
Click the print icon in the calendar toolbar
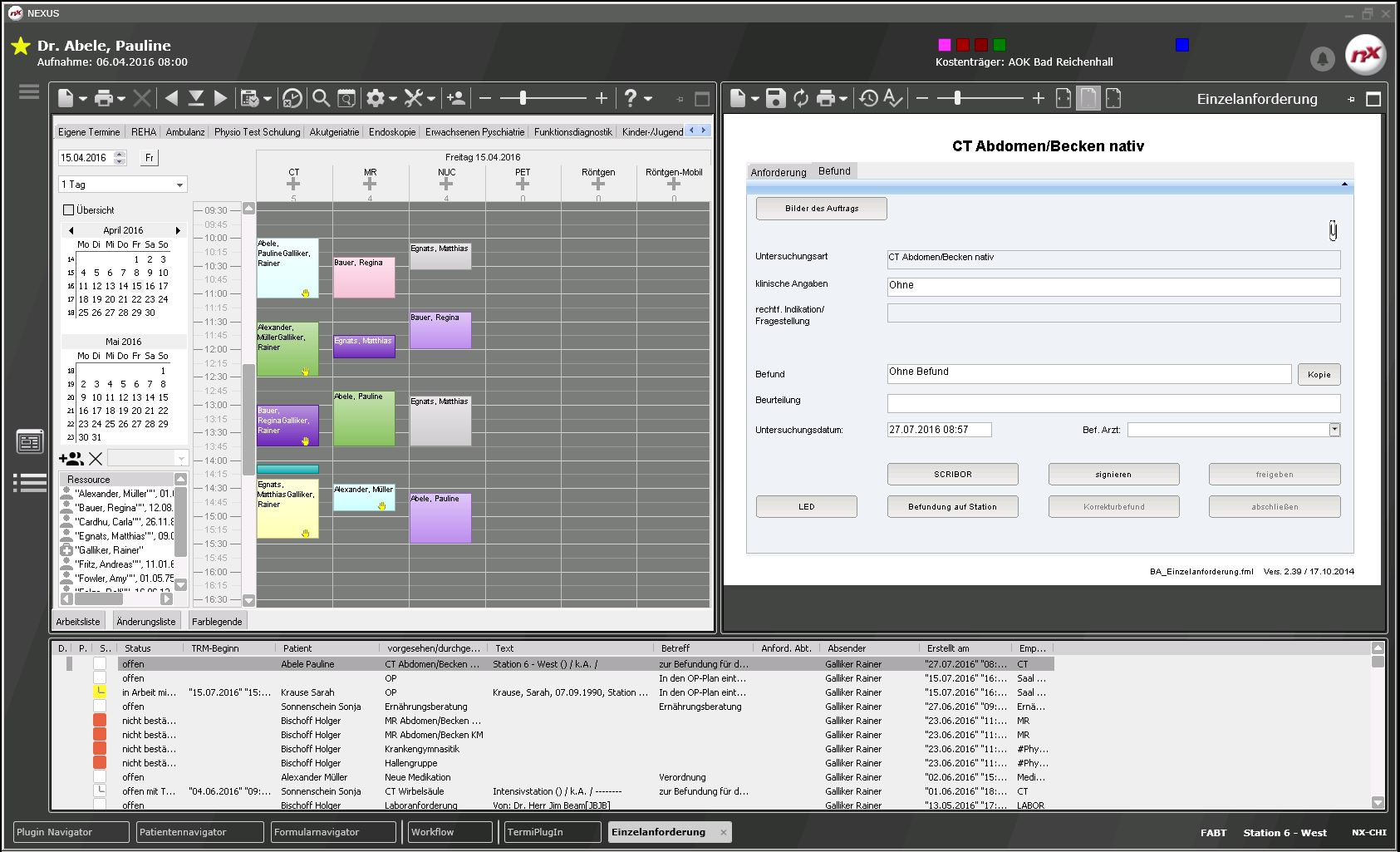[104, 99]
